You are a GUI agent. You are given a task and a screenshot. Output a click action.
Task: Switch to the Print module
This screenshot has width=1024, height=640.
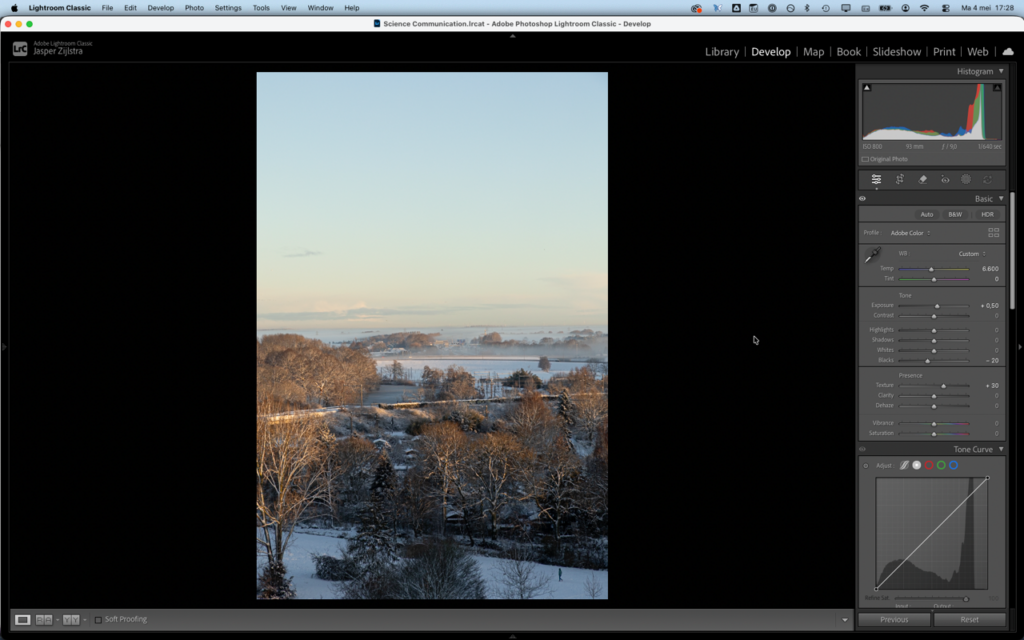(944, 52)
